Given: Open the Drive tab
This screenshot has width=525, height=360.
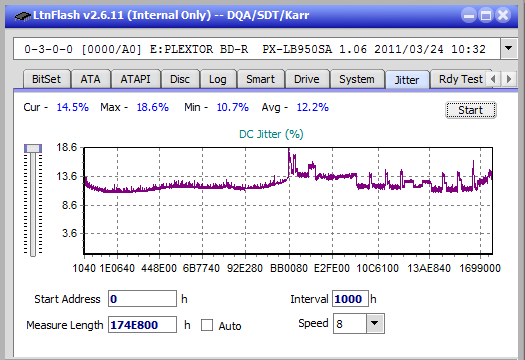Looking at the screenshot, I should click(307, 79).
